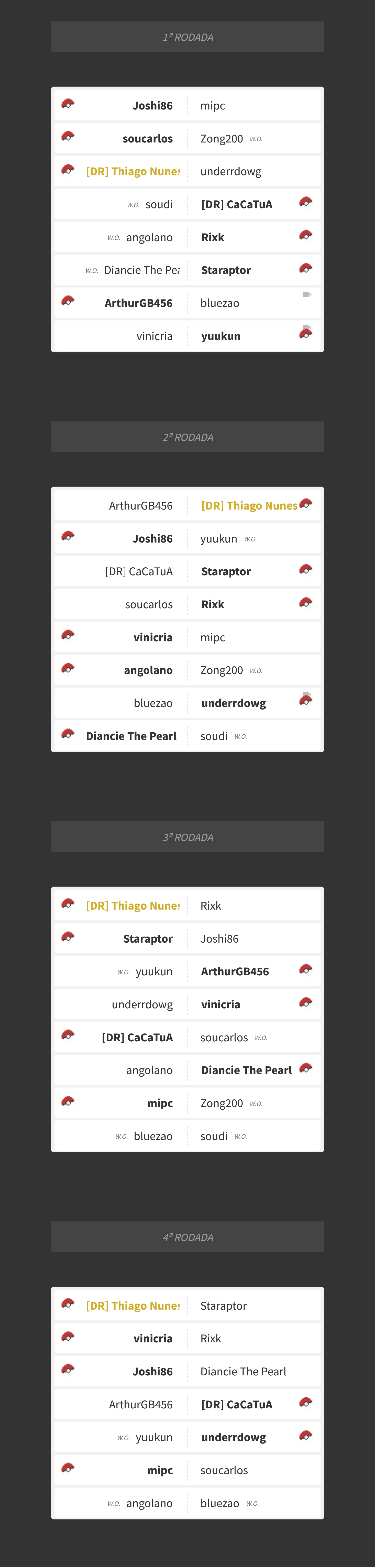The width and height of the screenshot is (375, 1568).
Task: Click the 1ª RODADA header bar
Action: pyautogui.click(x=187, y=37)
